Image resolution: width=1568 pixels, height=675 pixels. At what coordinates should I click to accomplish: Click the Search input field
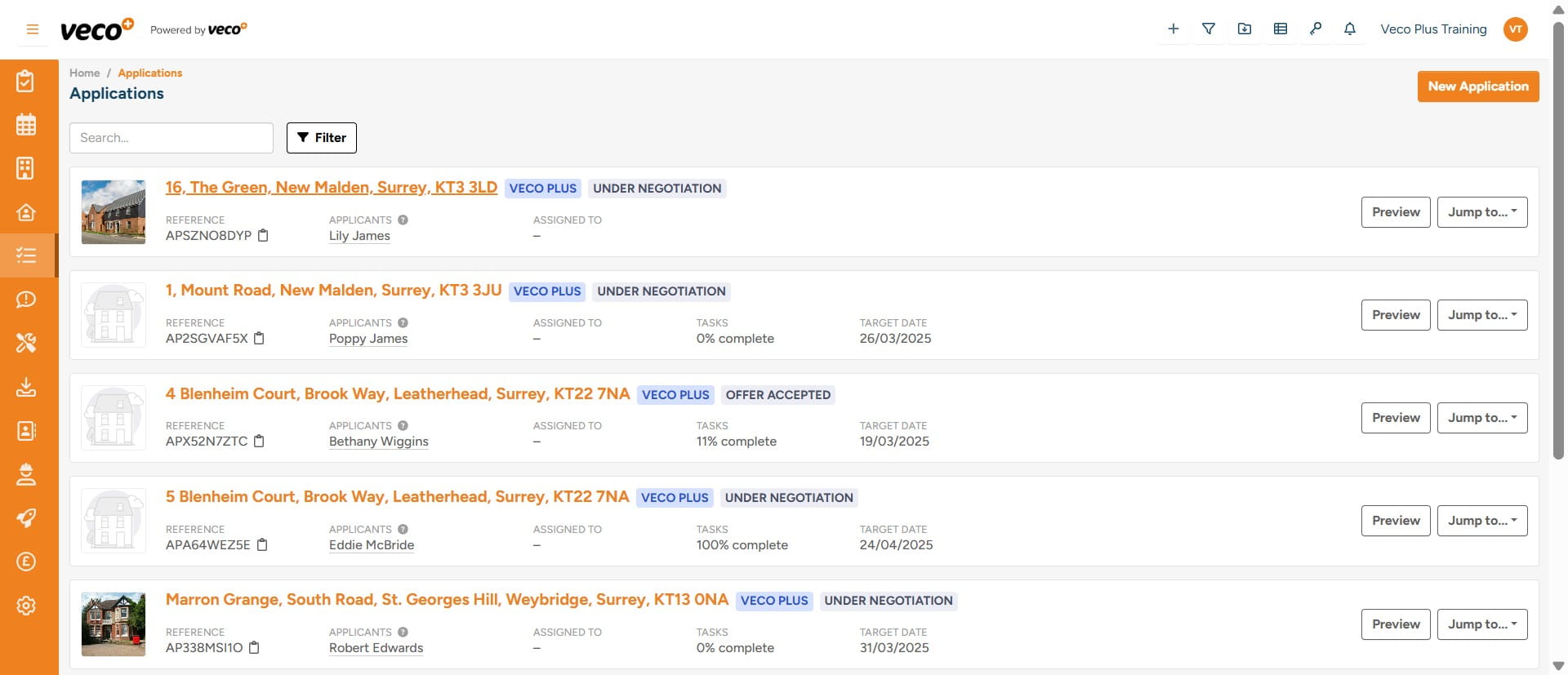(171, 138)
